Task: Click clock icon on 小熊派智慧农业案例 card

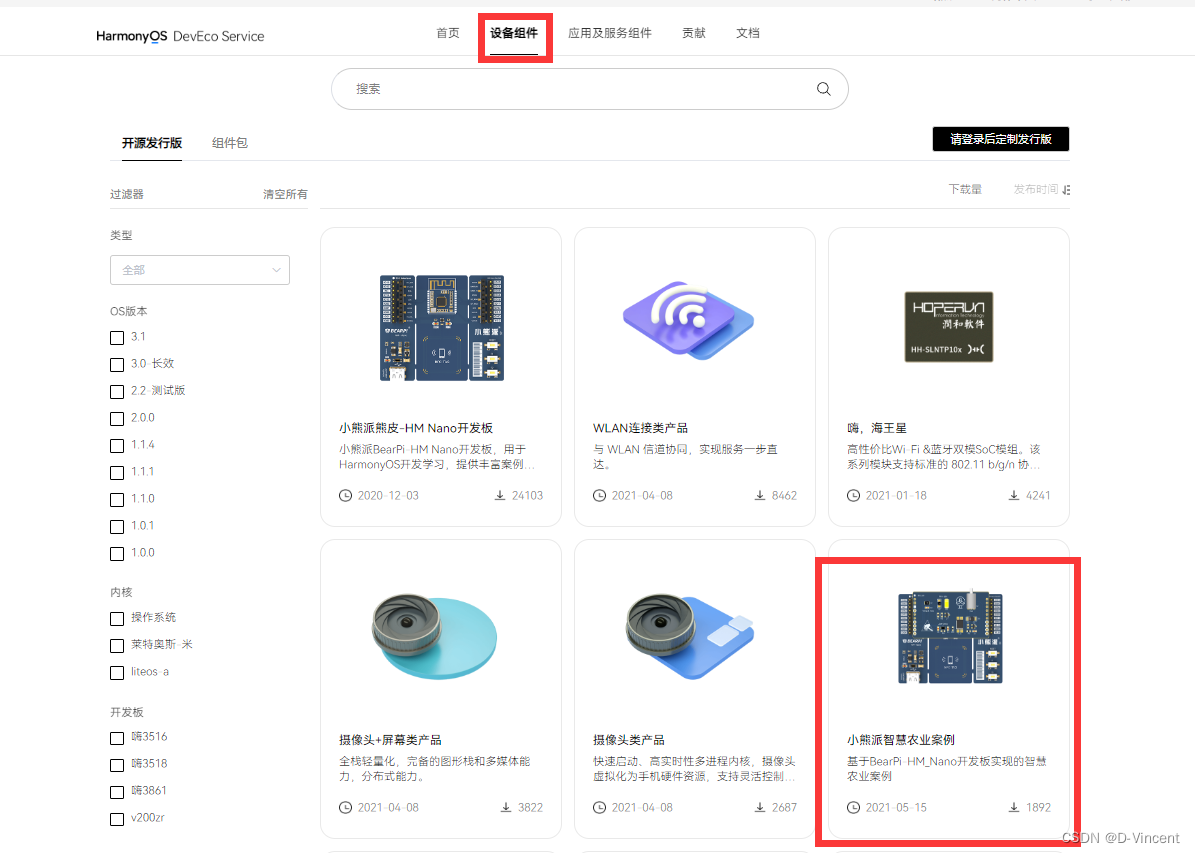Action: click(x=853, y=807)
